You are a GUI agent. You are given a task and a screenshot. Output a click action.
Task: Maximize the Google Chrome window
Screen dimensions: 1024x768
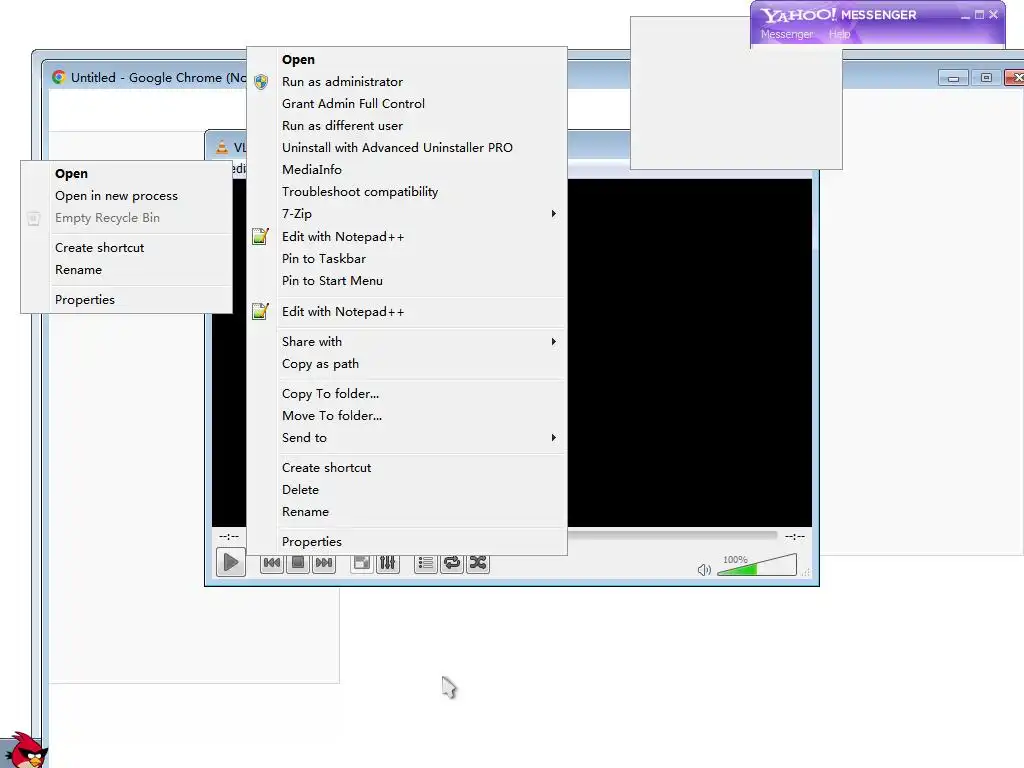click(986, 78)
